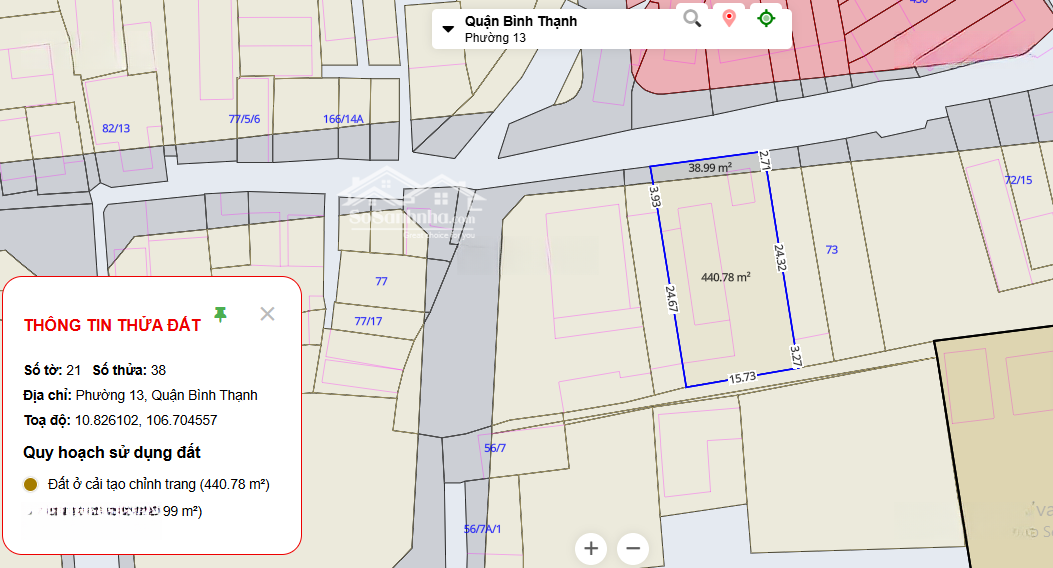Open the map search magnifier icon
The image size is (1053, 568).
(x=692, y=18)
